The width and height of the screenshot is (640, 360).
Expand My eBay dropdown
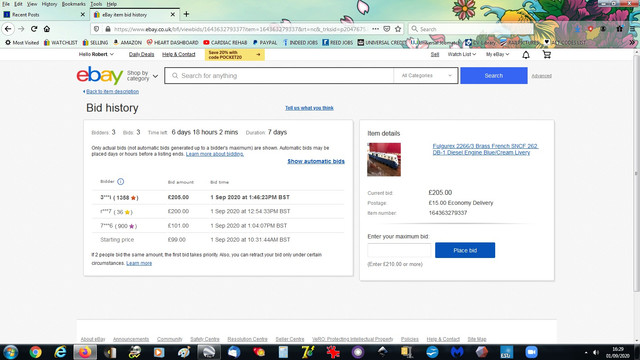pos(498,54)
